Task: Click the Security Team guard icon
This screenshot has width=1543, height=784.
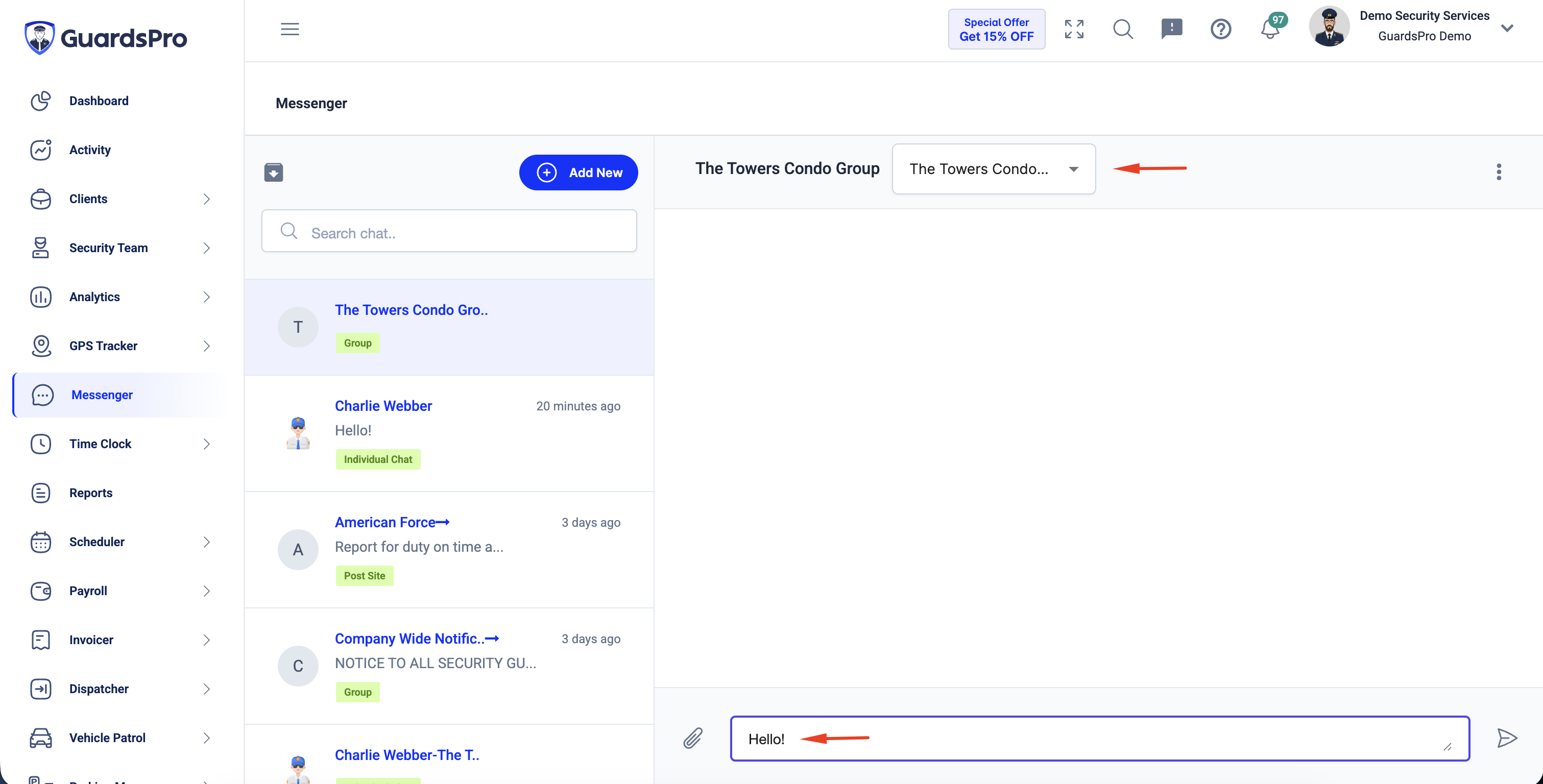Action: click(x=41, y=248)
